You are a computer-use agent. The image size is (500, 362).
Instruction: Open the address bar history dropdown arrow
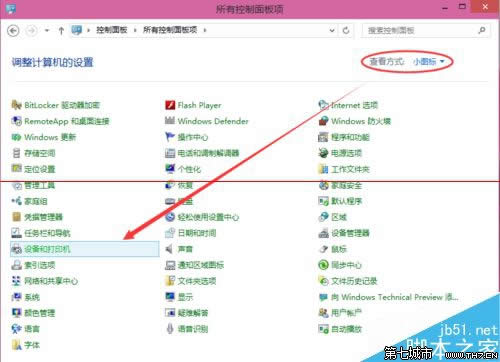point(332,30)
